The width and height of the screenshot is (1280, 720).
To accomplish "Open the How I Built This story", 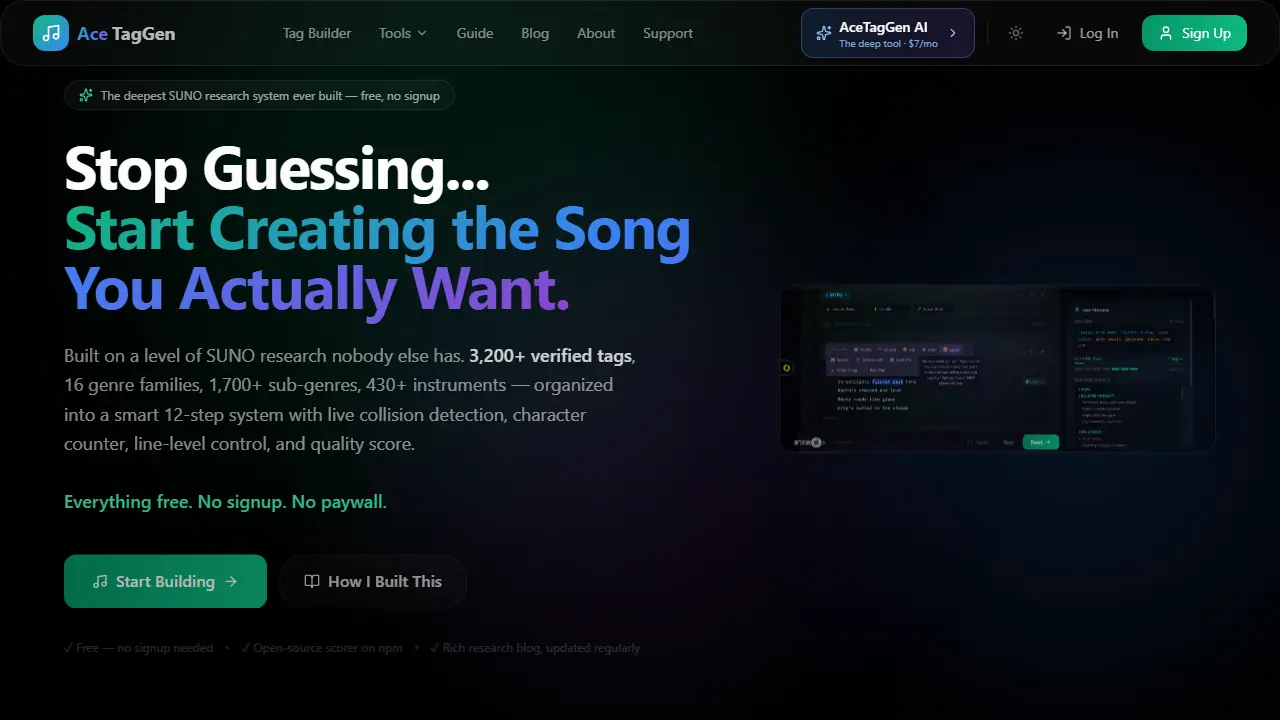I will pyautogui.click(x=373, y=581).
